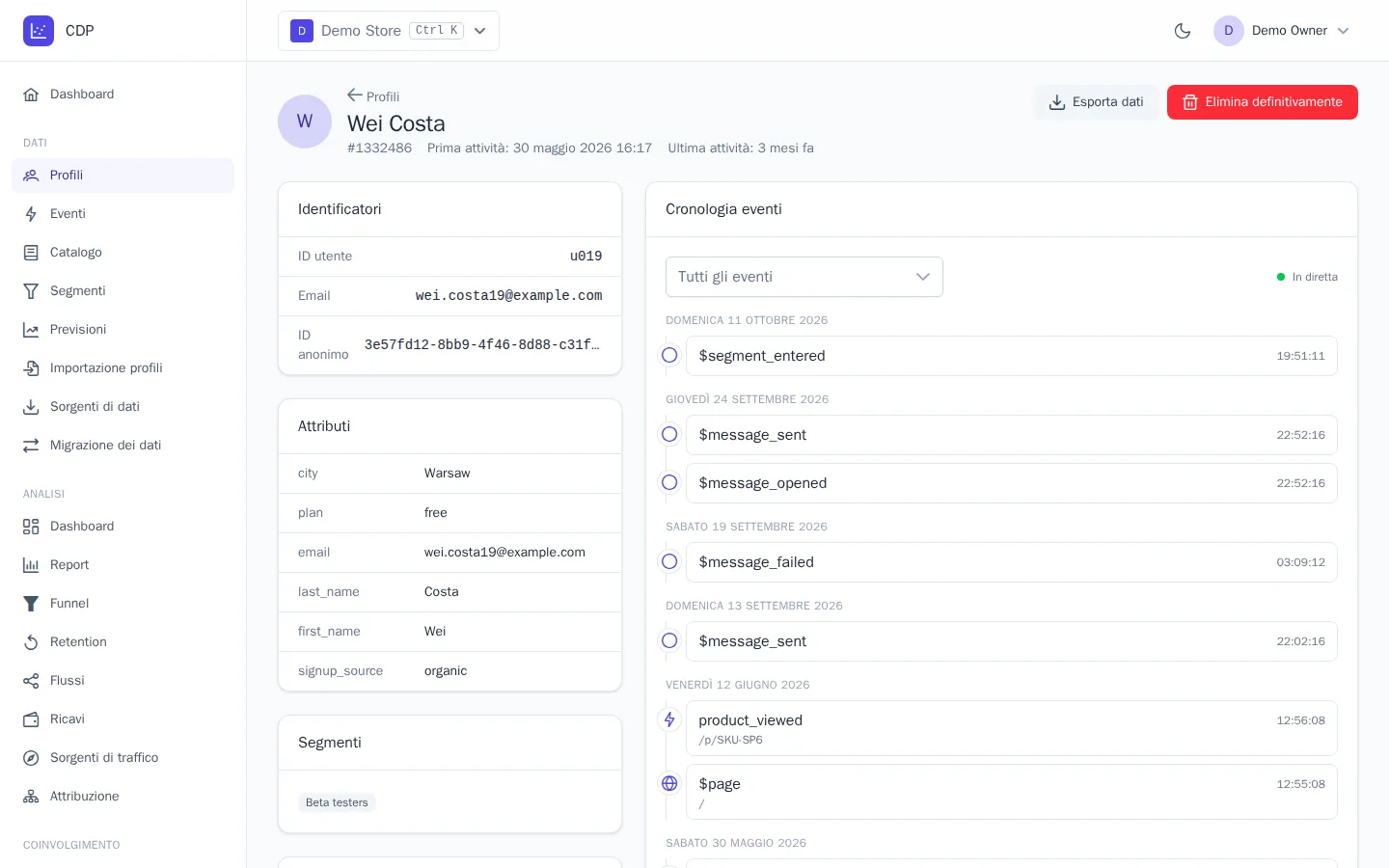Click the Warsaw city attribute value

[447, 474]
